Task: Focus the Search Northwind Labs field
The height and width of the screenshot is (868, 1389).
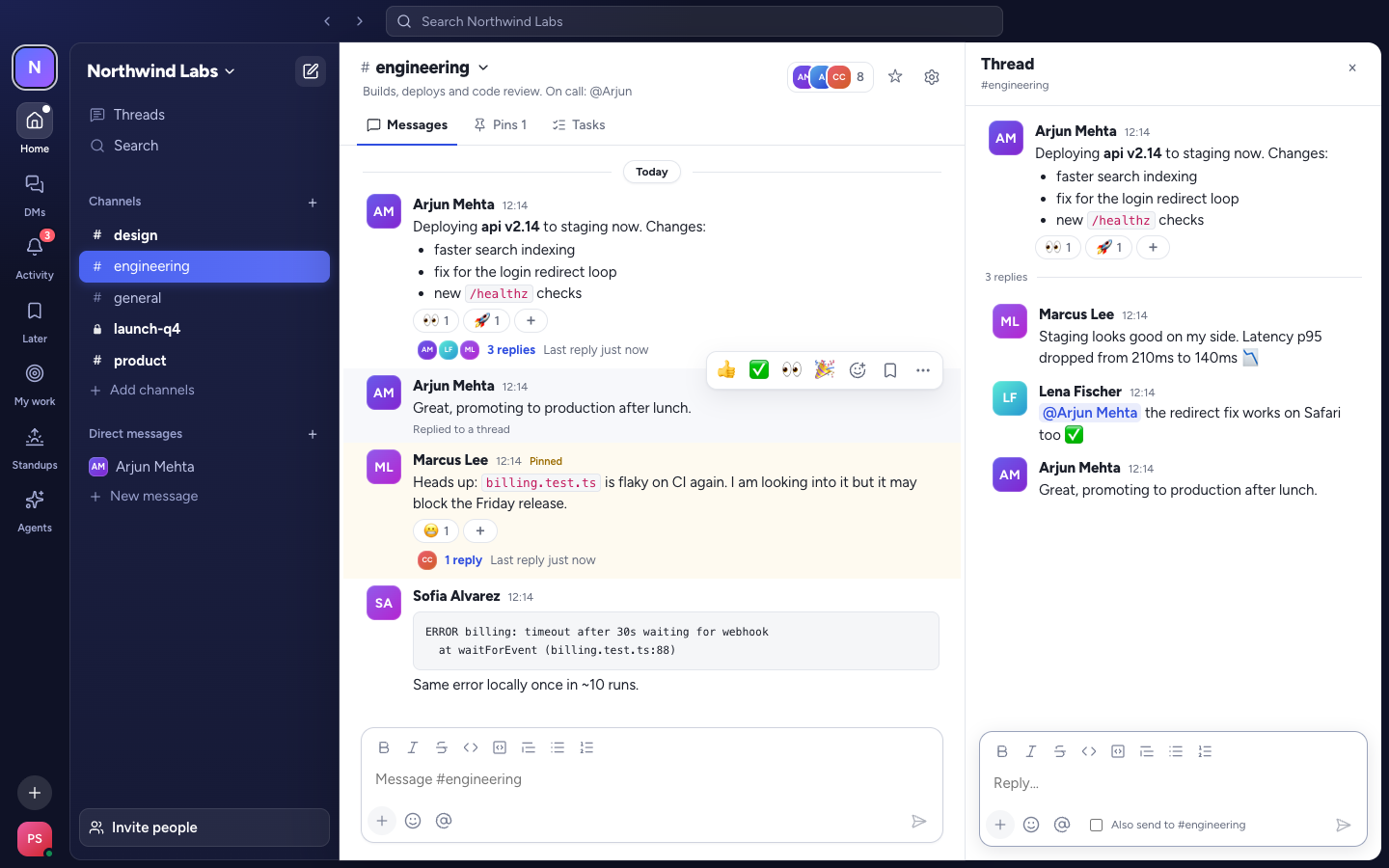Action: [x=694, y=21]
